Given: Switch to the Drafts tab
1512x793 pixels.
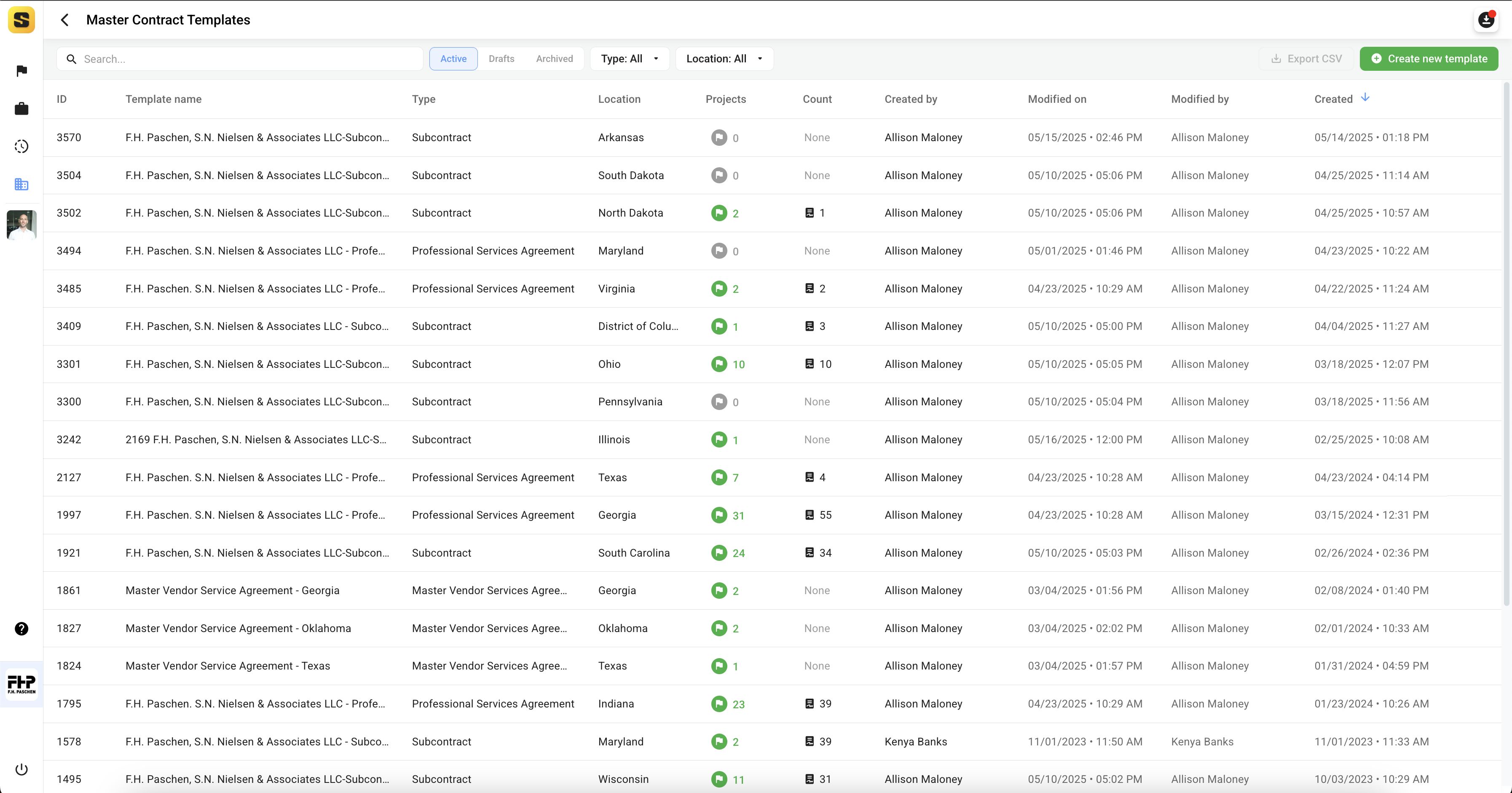Looking at the screenshot, I should click(x=501, y=59).
